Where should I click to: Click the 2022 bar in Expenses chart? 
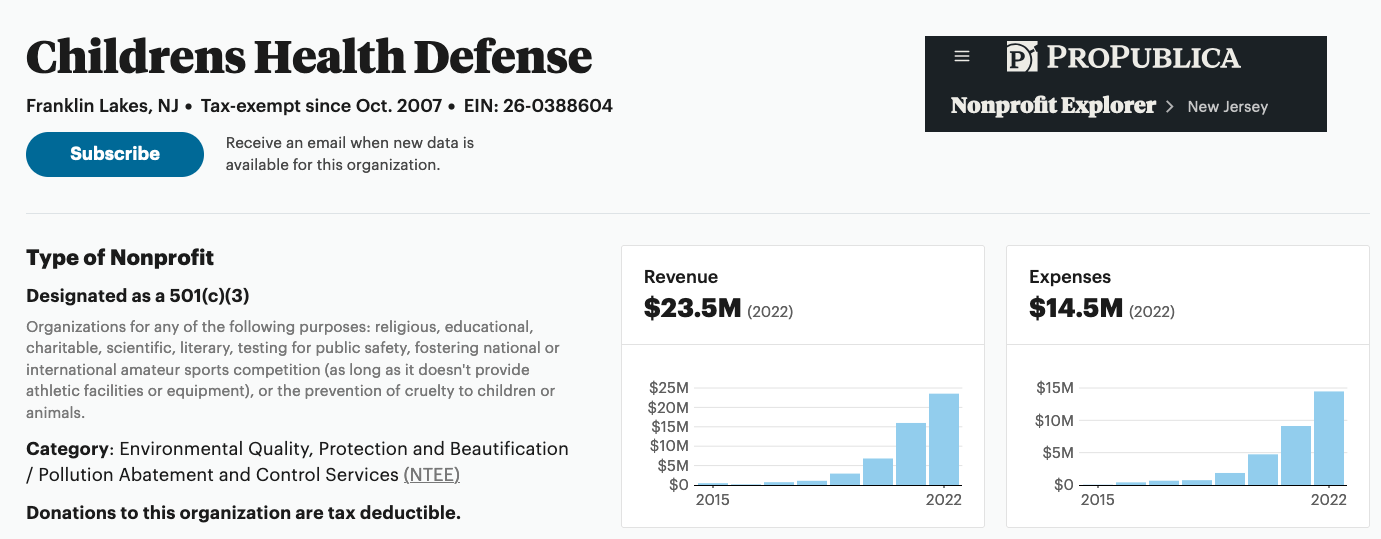pyautogui.click(x=1329, y=438)
